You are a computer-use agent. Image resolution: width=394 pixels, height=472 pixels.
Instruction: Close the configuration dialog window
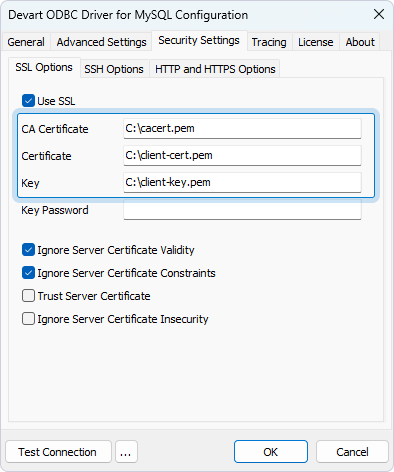click(379, 14)
